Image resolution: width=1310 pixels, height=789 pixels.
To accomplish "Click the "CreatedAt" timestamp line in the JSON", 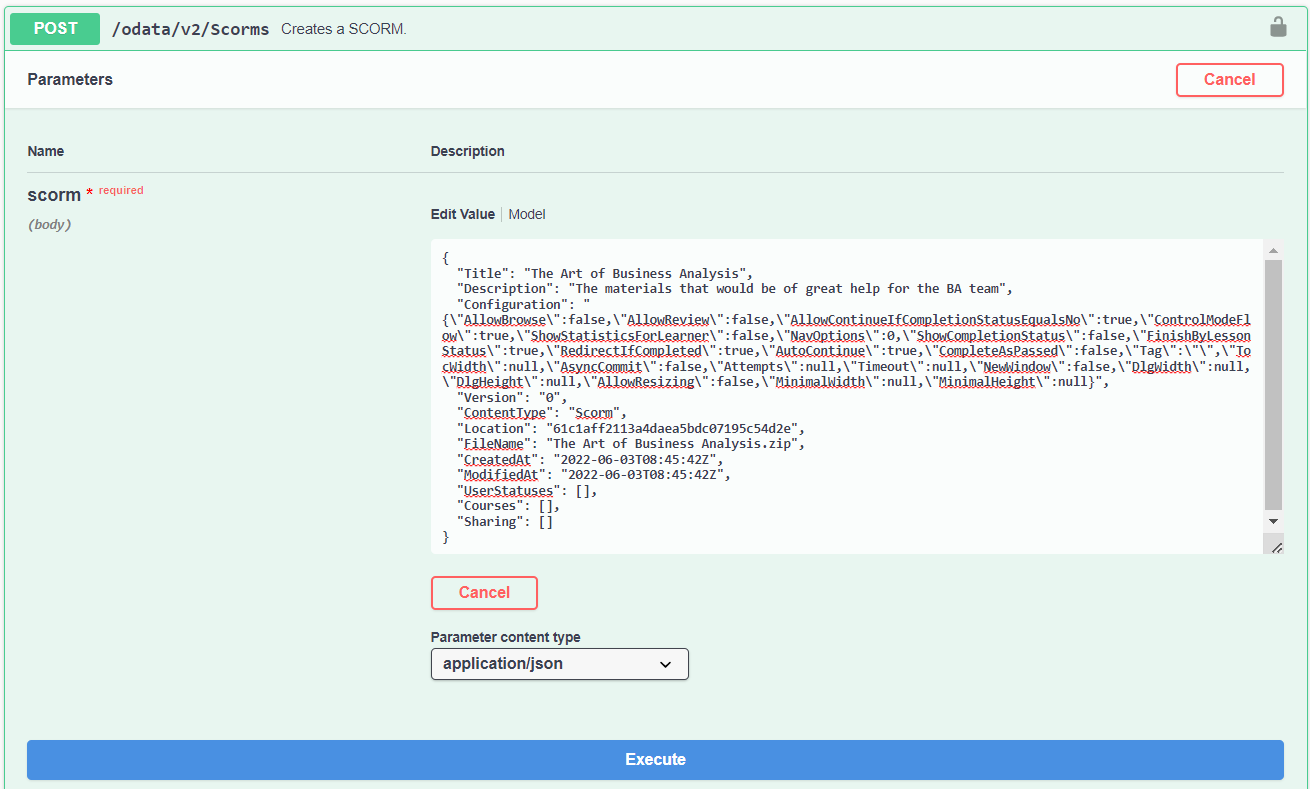I will [589, 459].
